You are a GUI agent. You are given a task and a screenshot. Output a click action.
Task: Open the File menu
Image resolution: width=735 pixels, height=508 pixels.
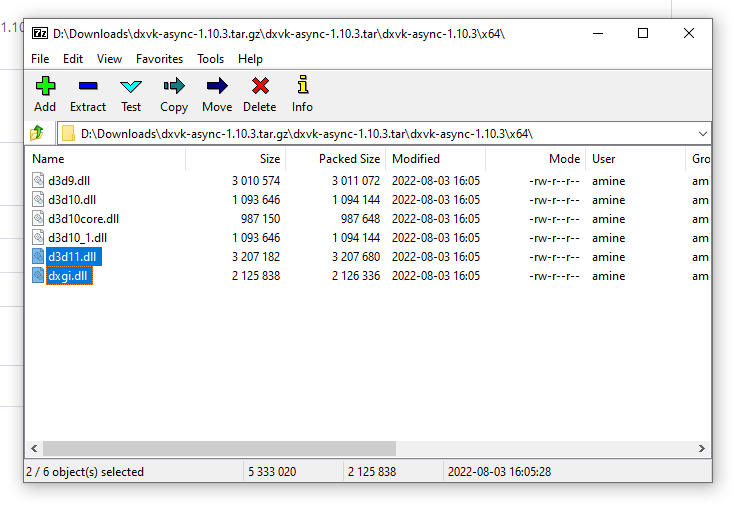[40, 59]
